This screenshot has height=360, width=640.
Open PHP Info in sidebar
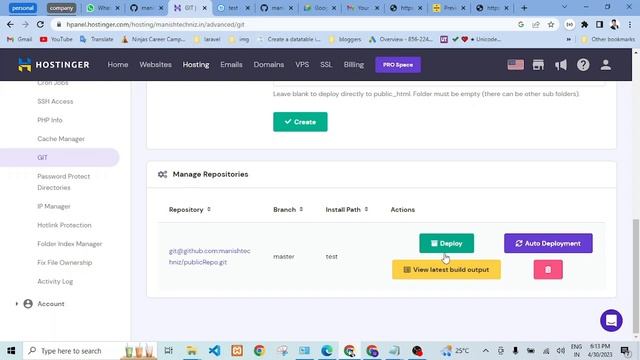click(50, 120)
